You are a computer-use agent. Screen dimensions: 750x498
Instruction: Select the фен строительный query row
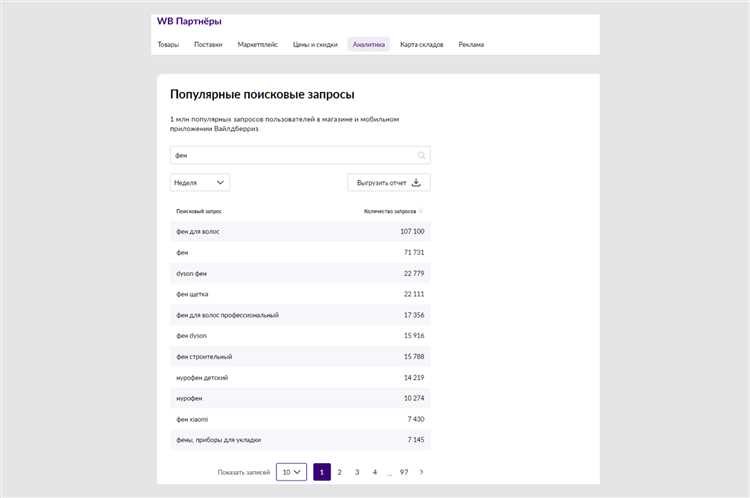coord(300,356)
